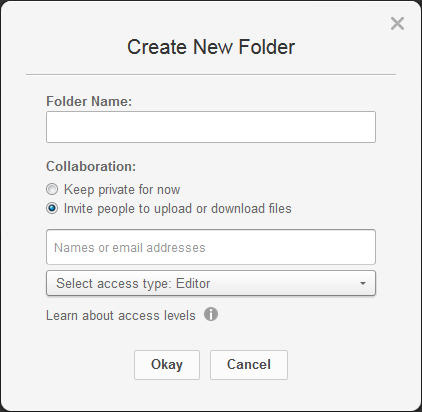This screenshot has width=422, height=412.
Task: Click the horizontal divider under the dialog title
Action: (211, 74)
